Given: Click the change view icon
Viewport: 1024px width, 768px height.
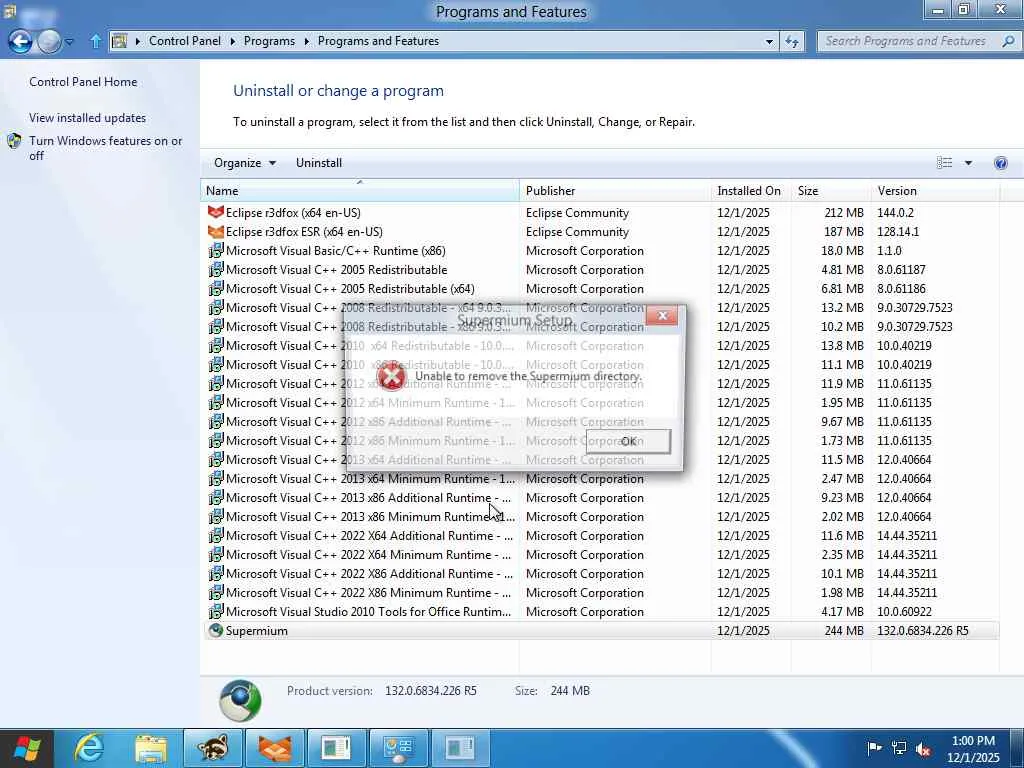Looking at the screenshot, I should (944, 163).
